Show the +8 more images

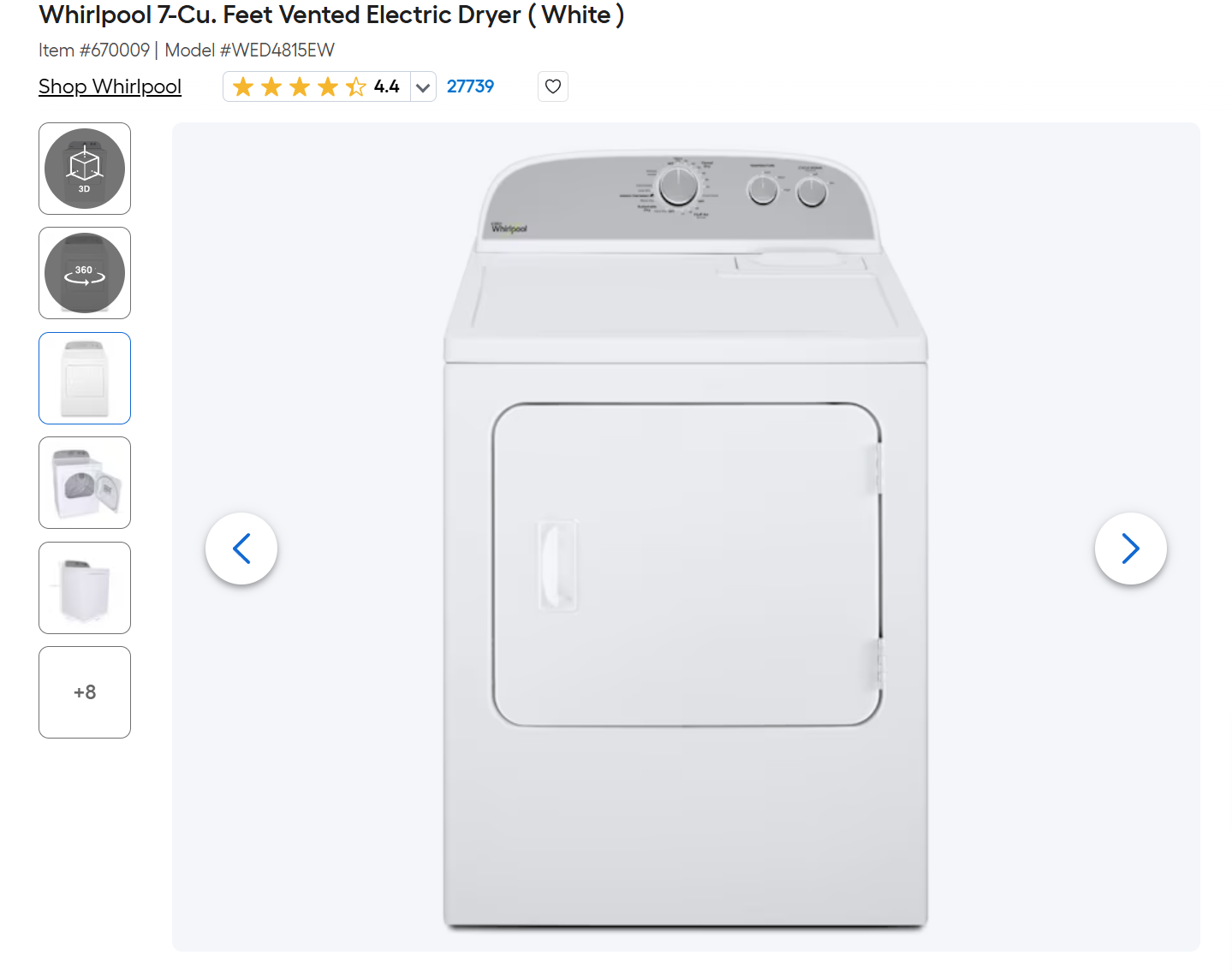pyautogui.click(x=85, y=692)
